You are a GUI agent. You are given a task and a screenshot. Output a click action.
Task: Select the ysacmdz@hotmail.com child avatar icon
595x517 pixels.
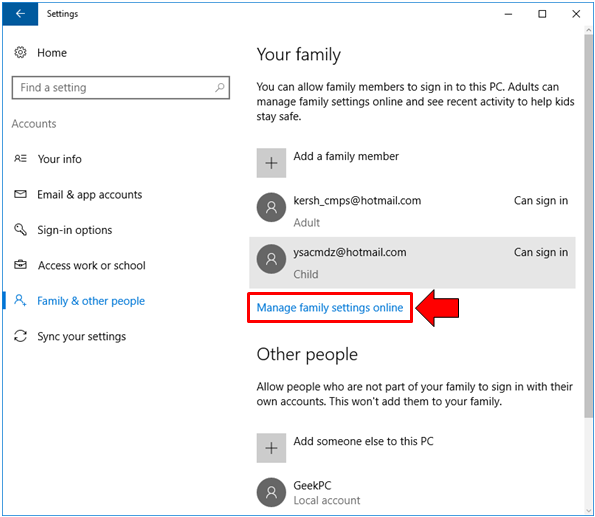coord(271,259)
